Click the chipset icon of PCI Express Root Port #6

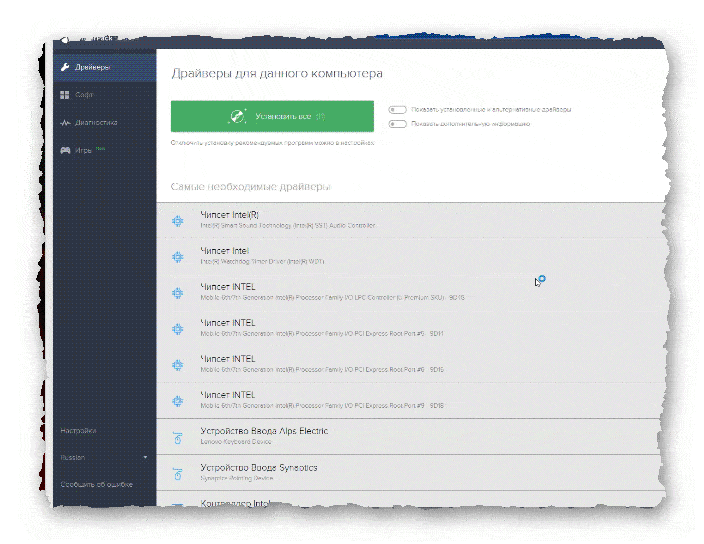coord(178,365)
